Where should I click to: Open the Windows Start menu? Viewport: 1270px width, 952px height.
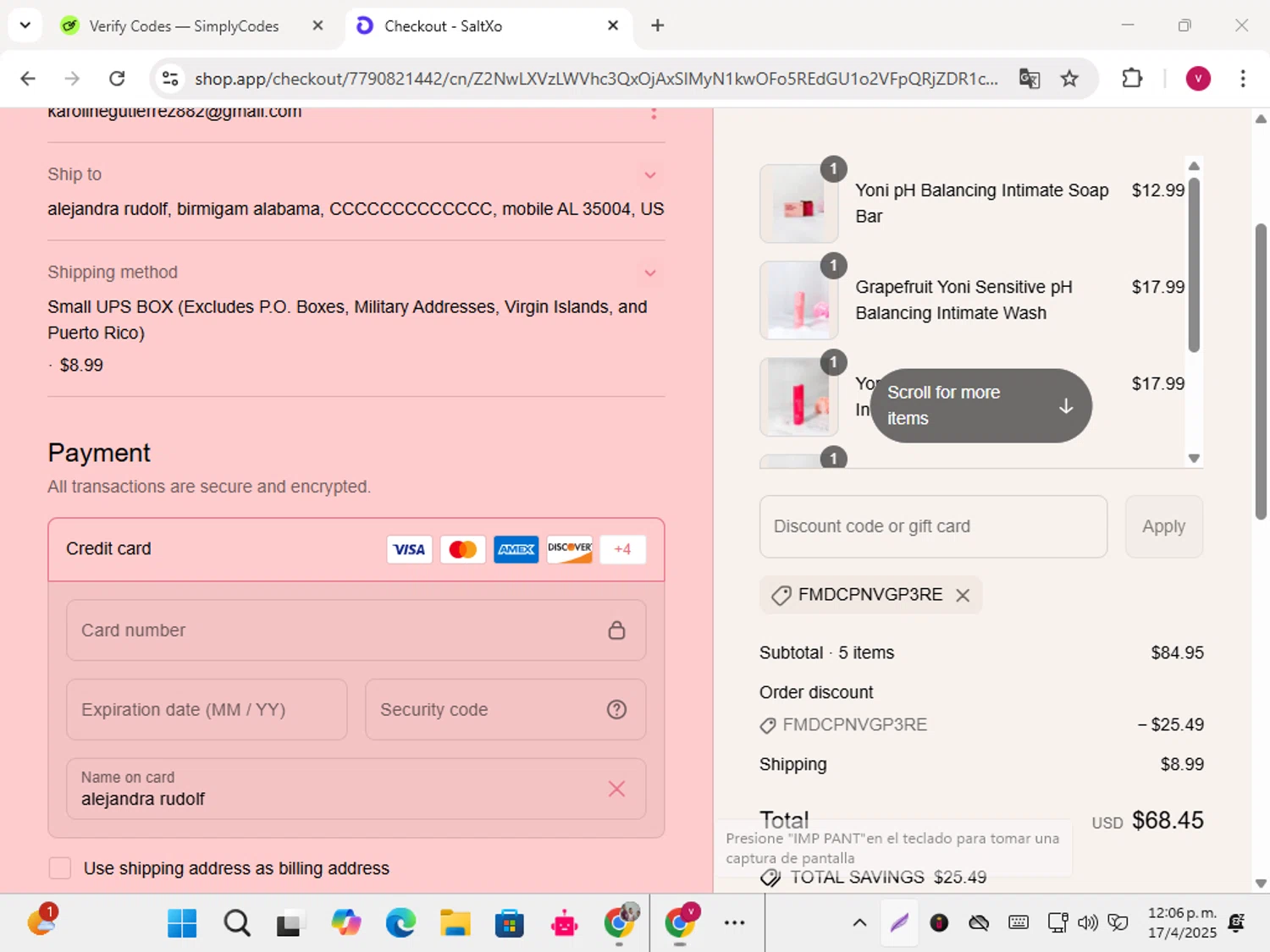click(182, 923)
